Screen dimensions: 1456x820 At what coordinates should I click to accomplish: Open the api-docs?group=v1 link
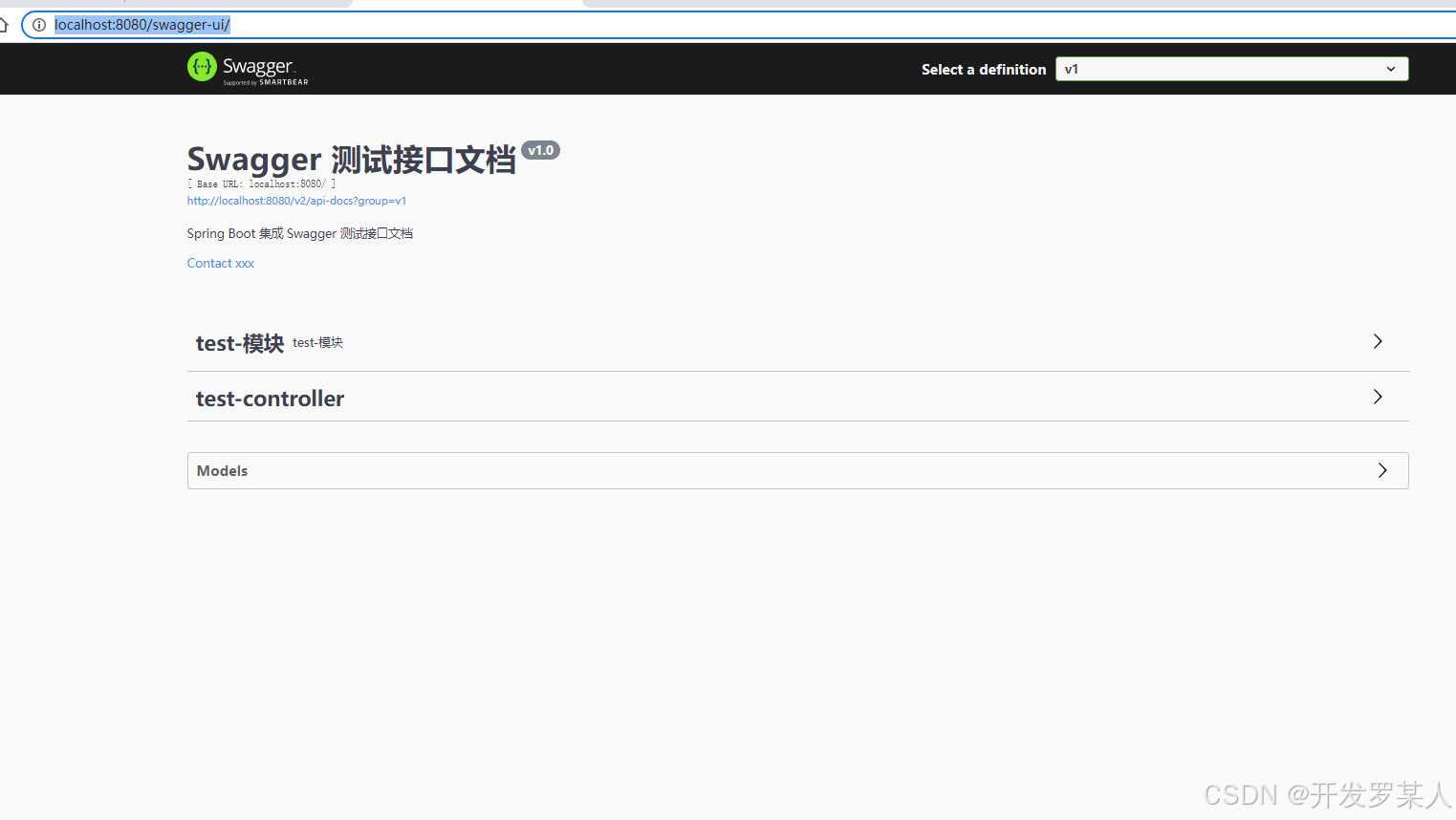point(296,201)
